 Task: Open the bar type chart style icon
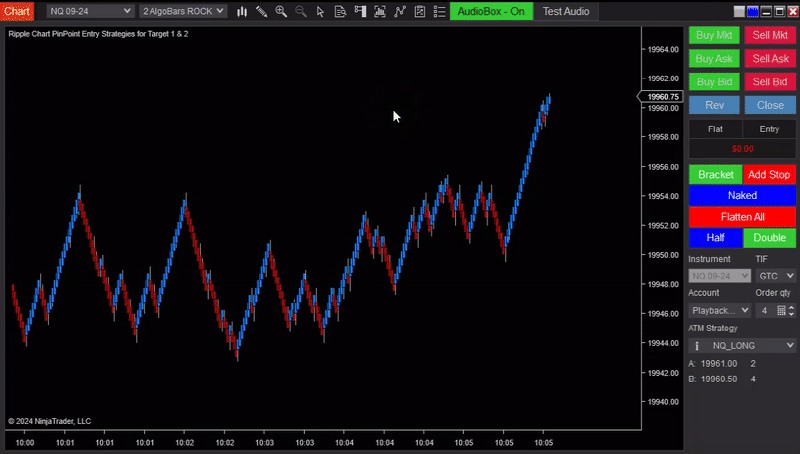pyautogui.click(x=242, y=11)
